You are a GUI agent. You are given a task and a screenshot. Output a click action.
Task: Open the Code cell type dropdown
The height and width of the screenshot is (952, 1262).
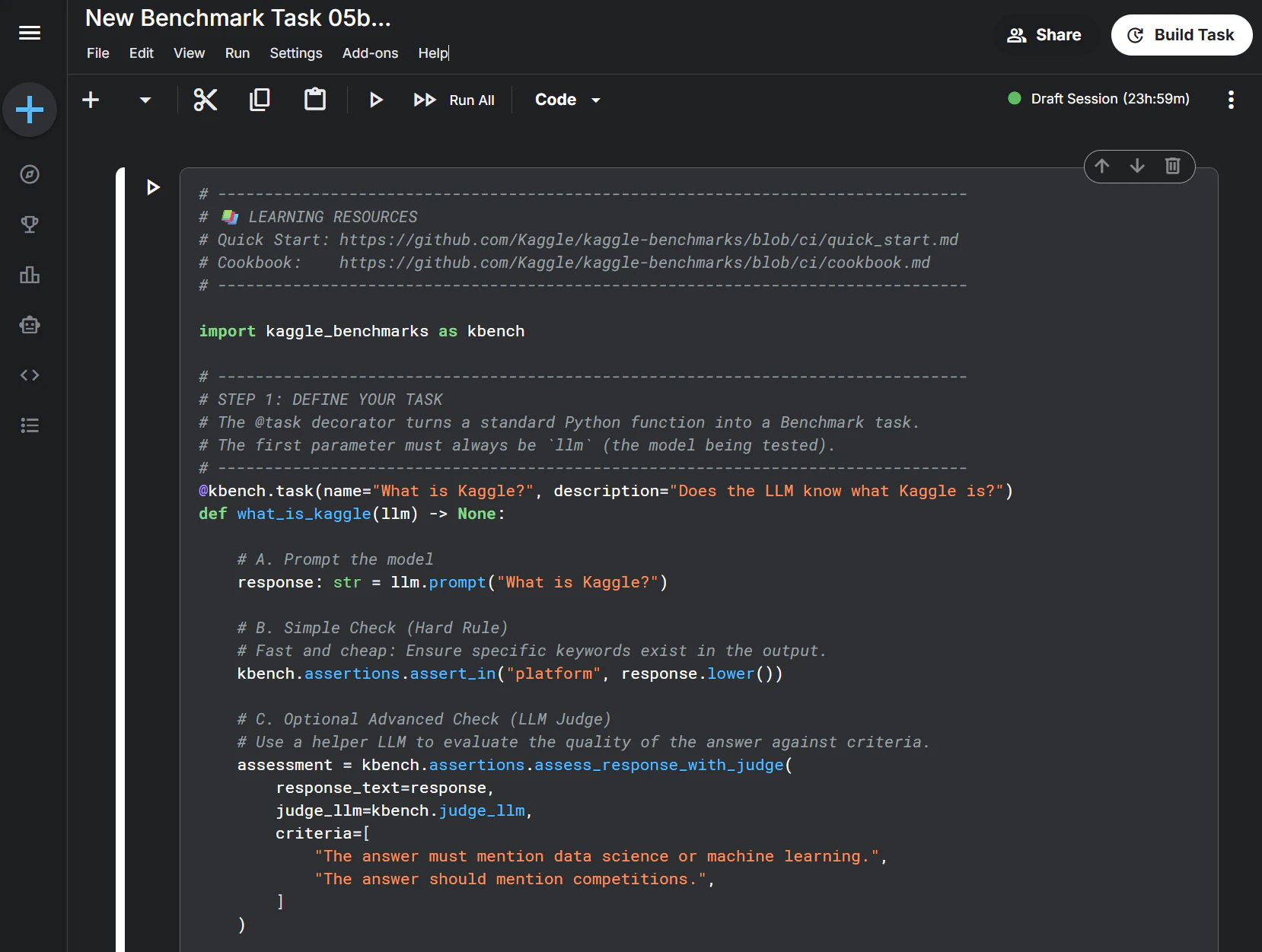point(568,100)
